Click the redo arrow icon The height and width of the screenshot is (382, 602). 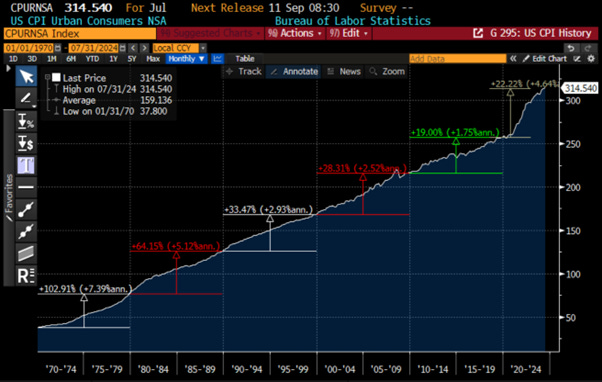[x=588, y=48]
